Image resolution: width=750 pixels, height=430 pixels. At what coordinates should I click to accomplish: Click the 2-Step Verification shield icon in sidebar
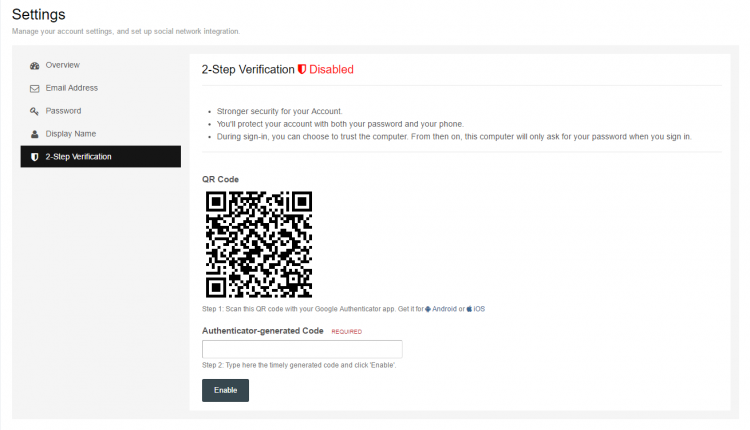tap(34, 157)
